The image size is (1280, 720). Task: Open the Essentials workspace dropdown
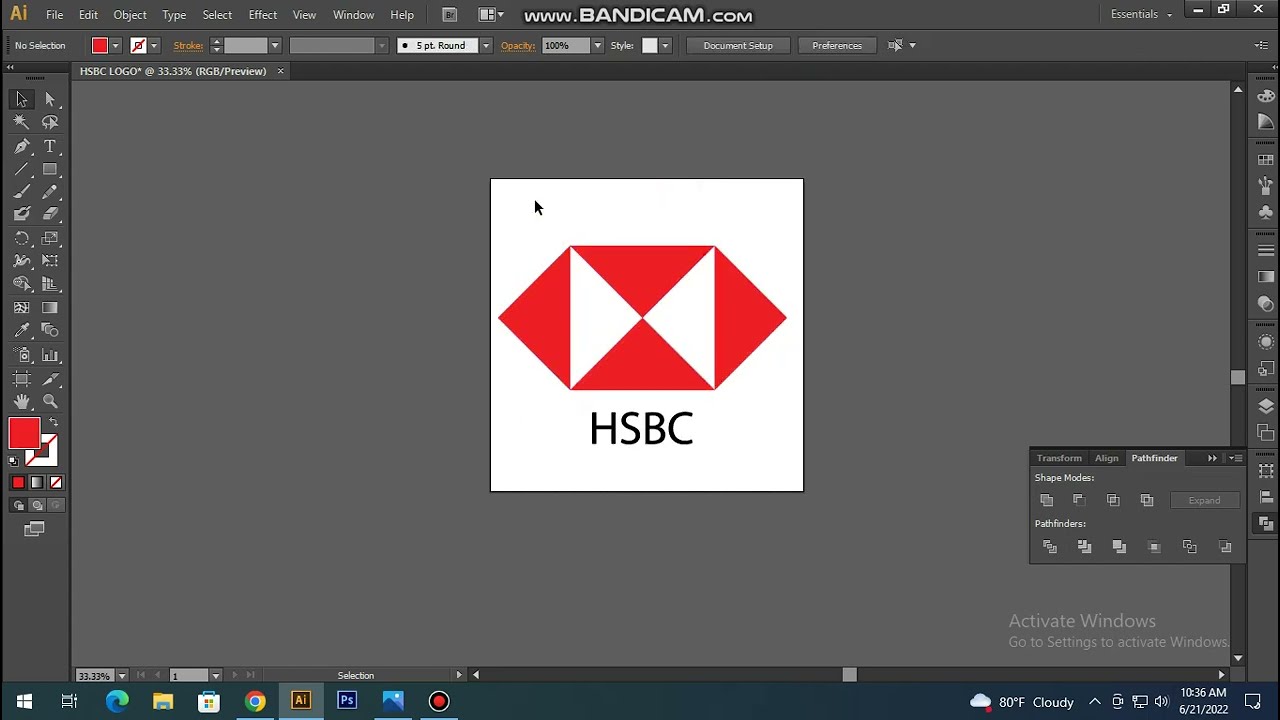pyautogui.click(x=1141, y=14)
